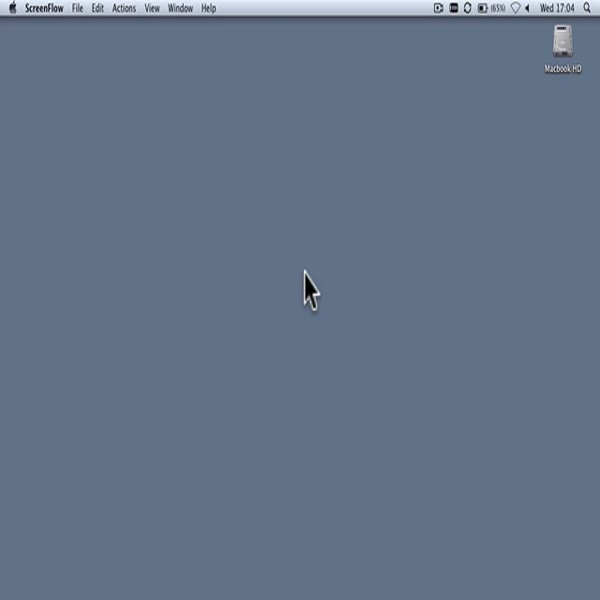Click the battery status icon
This screenshot has height=600, width=600.
tap(482, 8)
